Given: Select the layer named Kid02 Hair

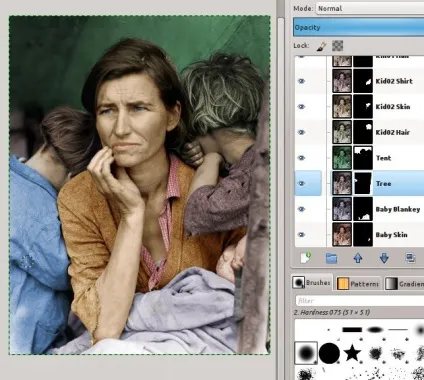Looking at the screenshot, I should (393, 132).
